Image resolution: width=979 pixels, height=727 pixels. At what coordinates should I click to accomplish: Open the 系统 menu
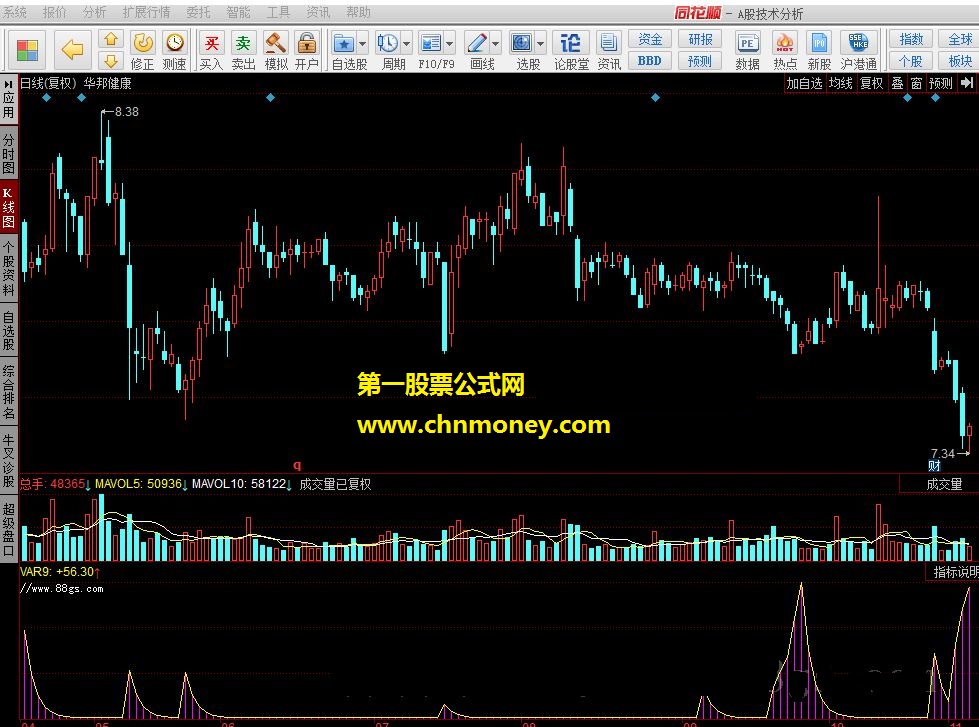pos(15,12)
